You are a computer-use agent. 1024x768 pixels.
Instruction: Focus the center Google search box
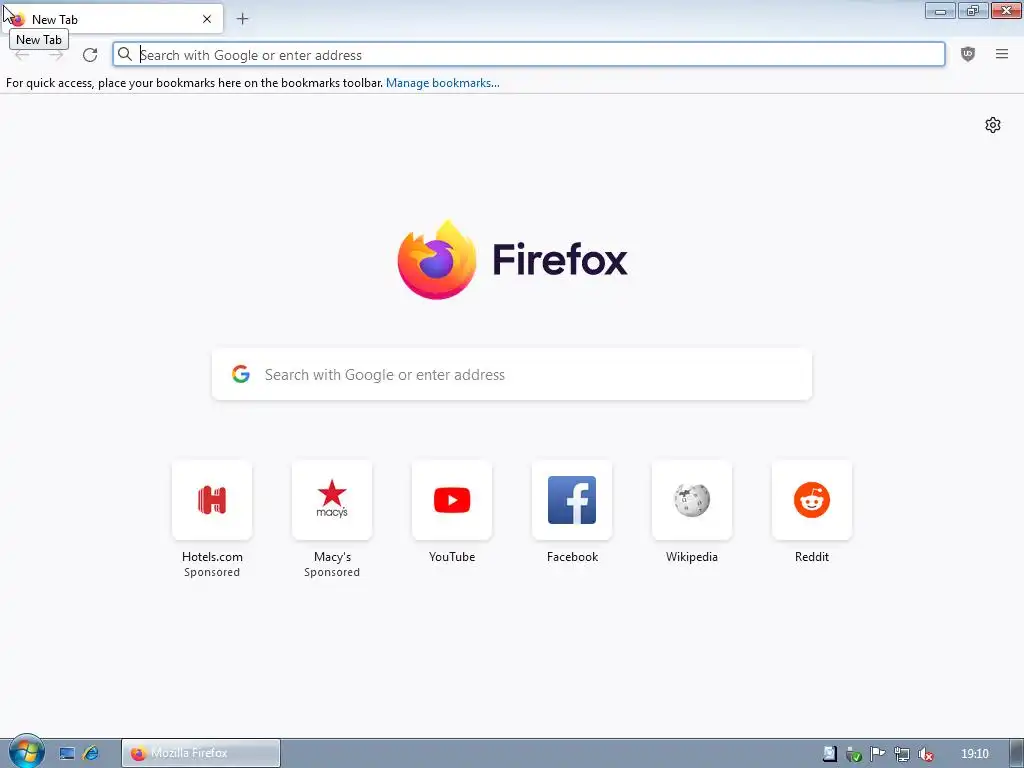pyautogui.click(x=512, y=374)
